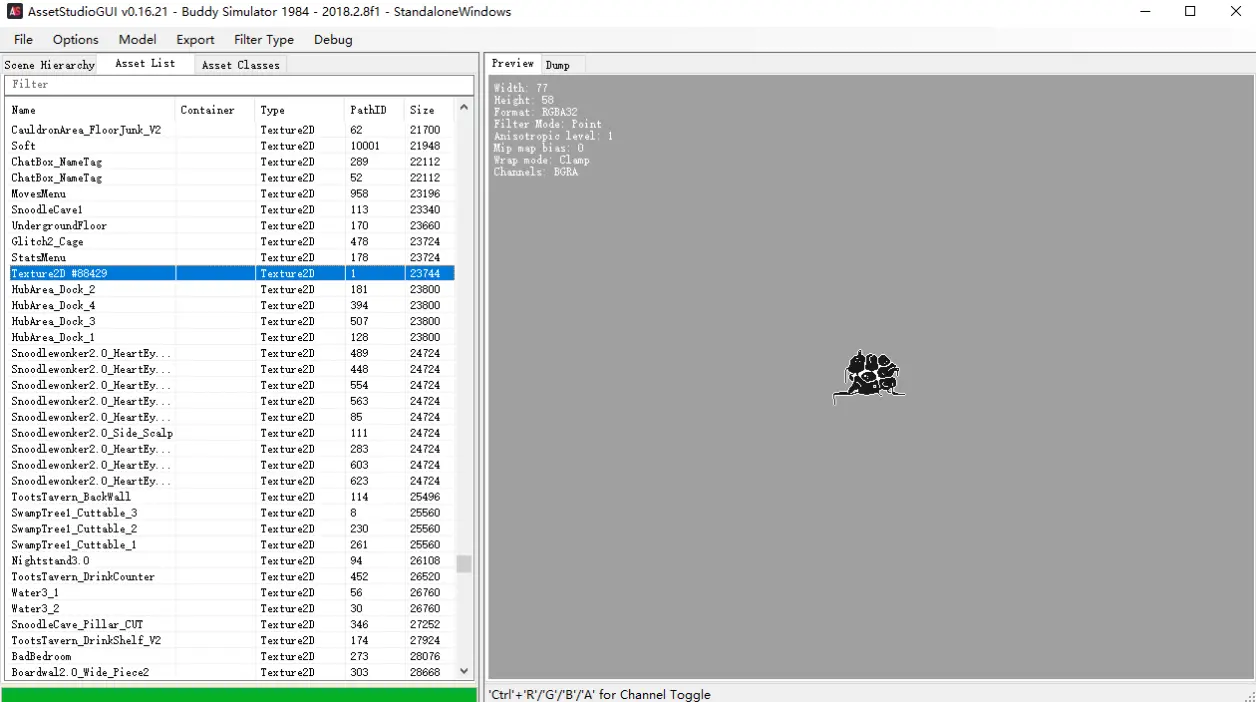Image resolution: width=1256 pixels, height=702 pixels.
Task: Select the SnoodleCave1 row
Action: (x=230, y=210)
